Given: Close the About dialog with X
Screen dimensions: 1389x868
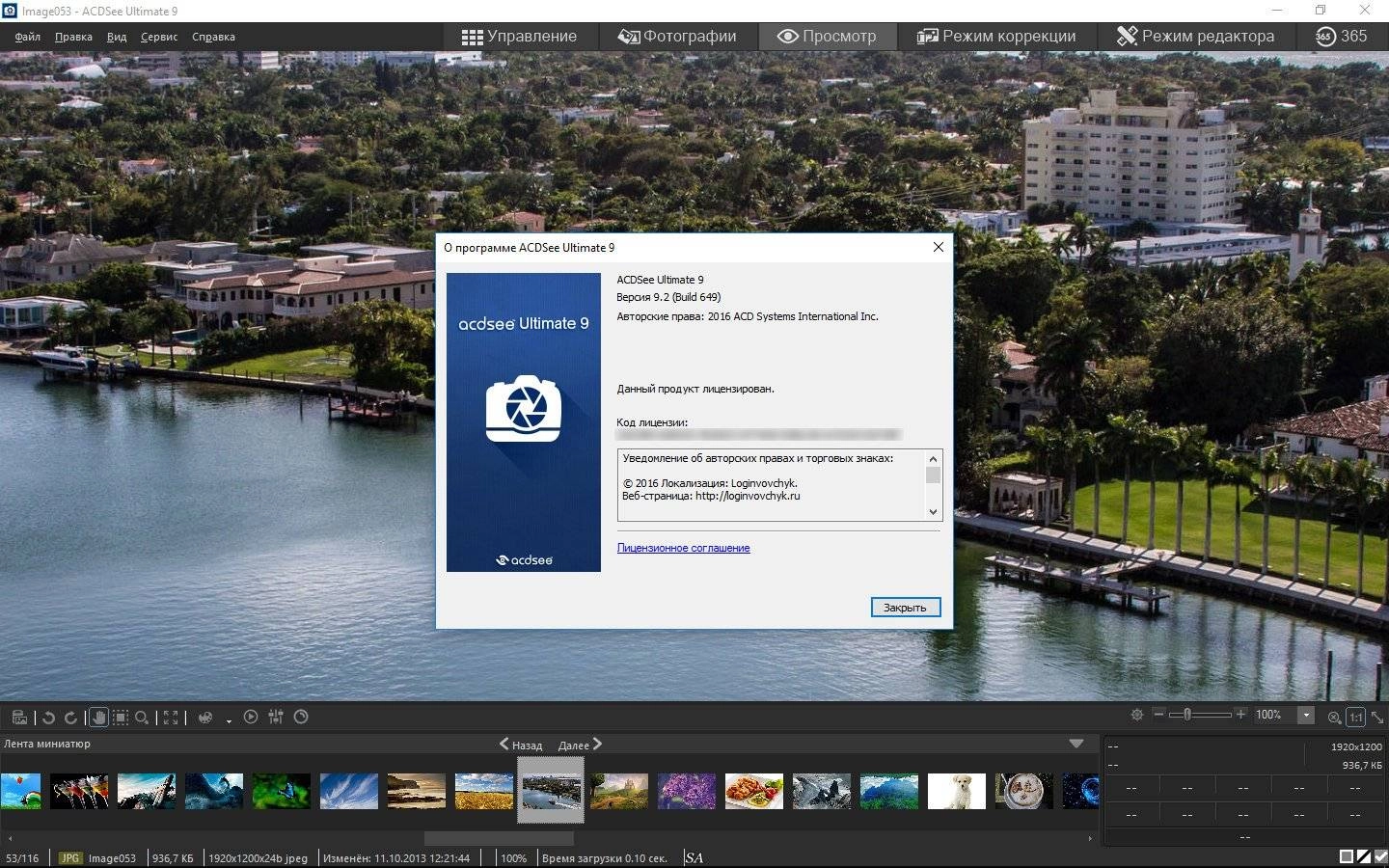Looking at the screenshot, I should point(938,247).
